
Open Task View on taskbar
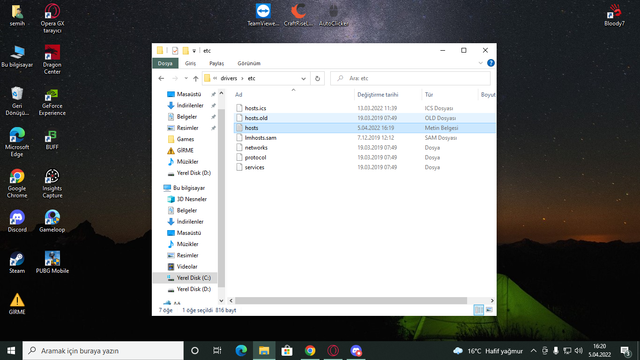point(217,351)
